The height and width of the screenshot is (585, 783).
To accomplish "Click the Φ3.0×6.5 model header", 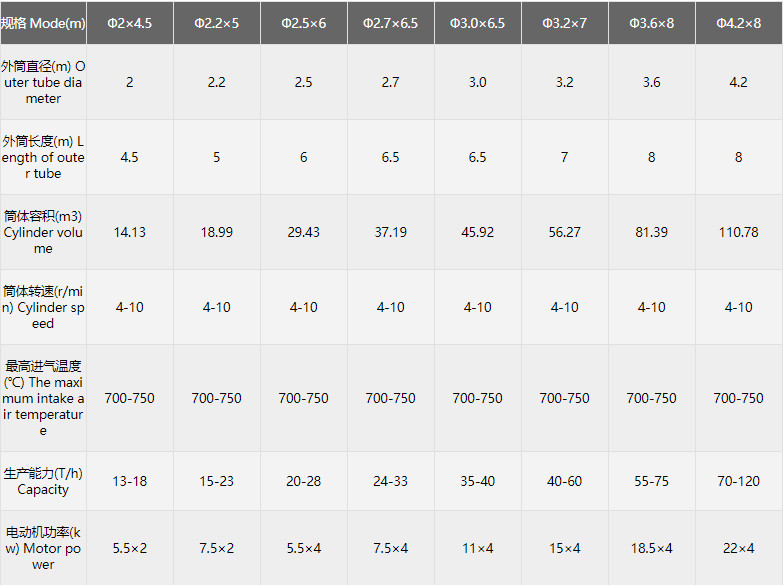I will click(x=478, y=22).
